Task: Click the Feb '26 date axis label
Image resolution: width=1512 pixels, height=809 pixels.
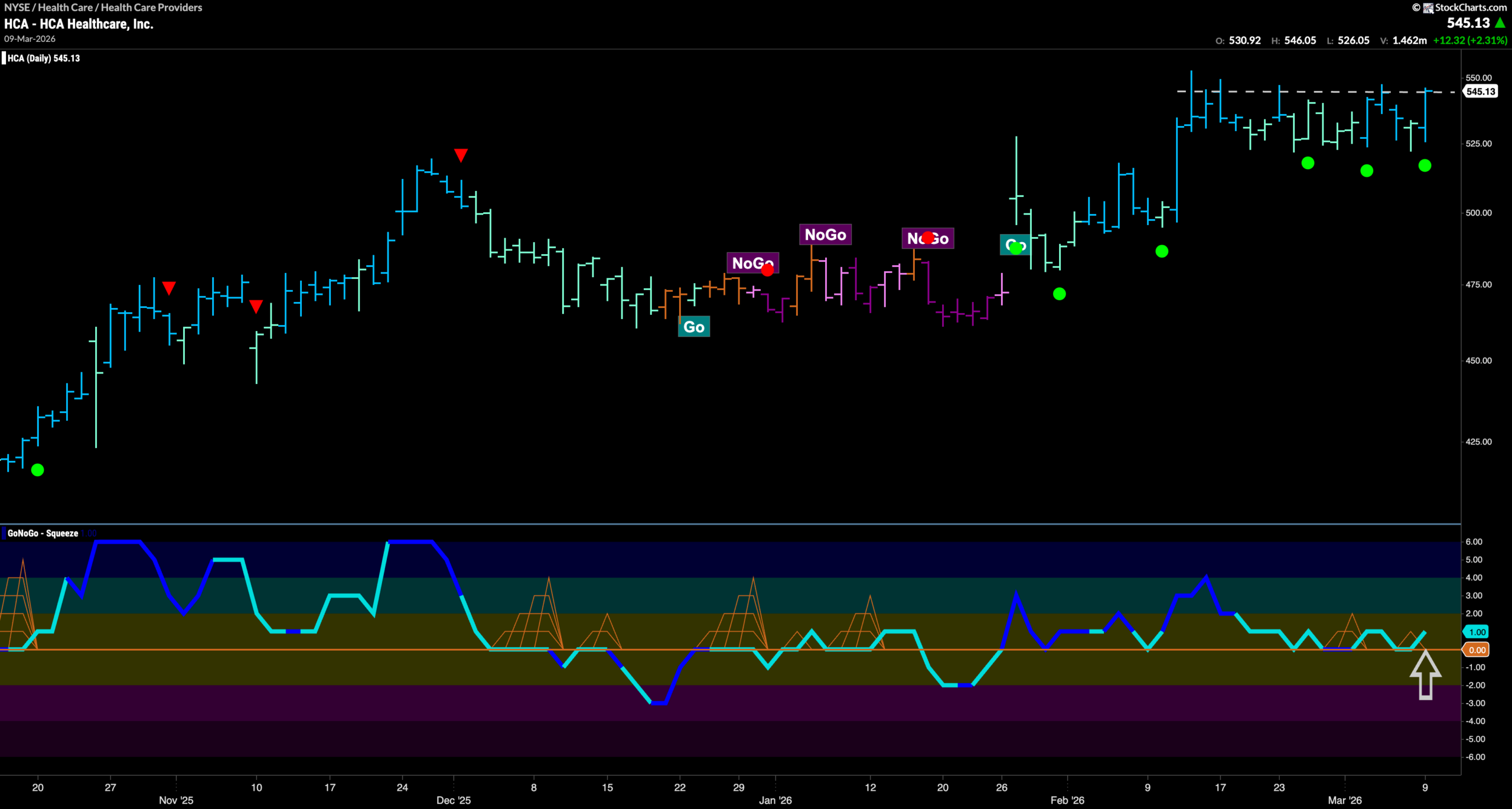Action: [x=1067, y=800]
